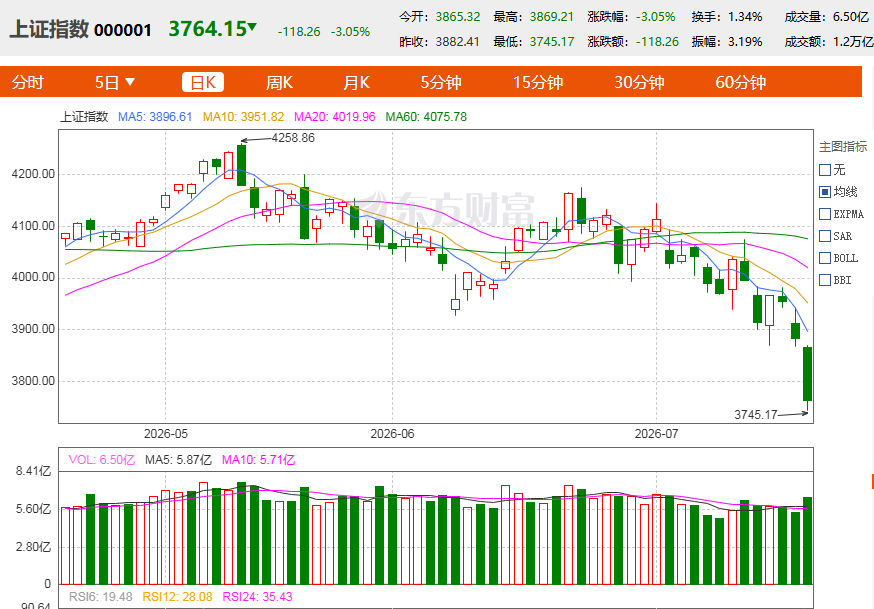
Task: Open the 月K monthly chart
Action: click(356, 82)
